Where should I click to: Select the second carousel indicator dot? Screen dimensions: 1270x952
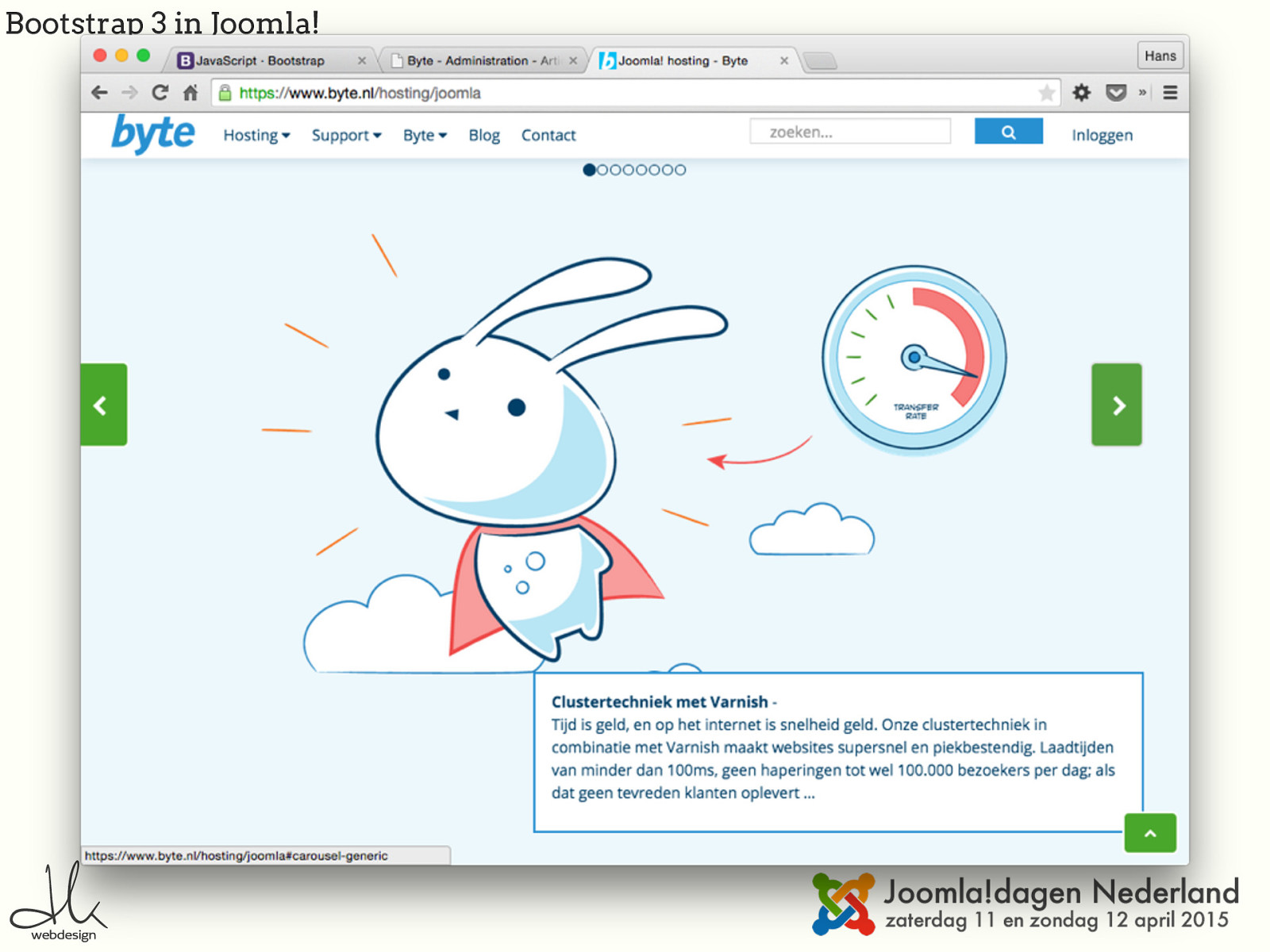tap(602, 170)
